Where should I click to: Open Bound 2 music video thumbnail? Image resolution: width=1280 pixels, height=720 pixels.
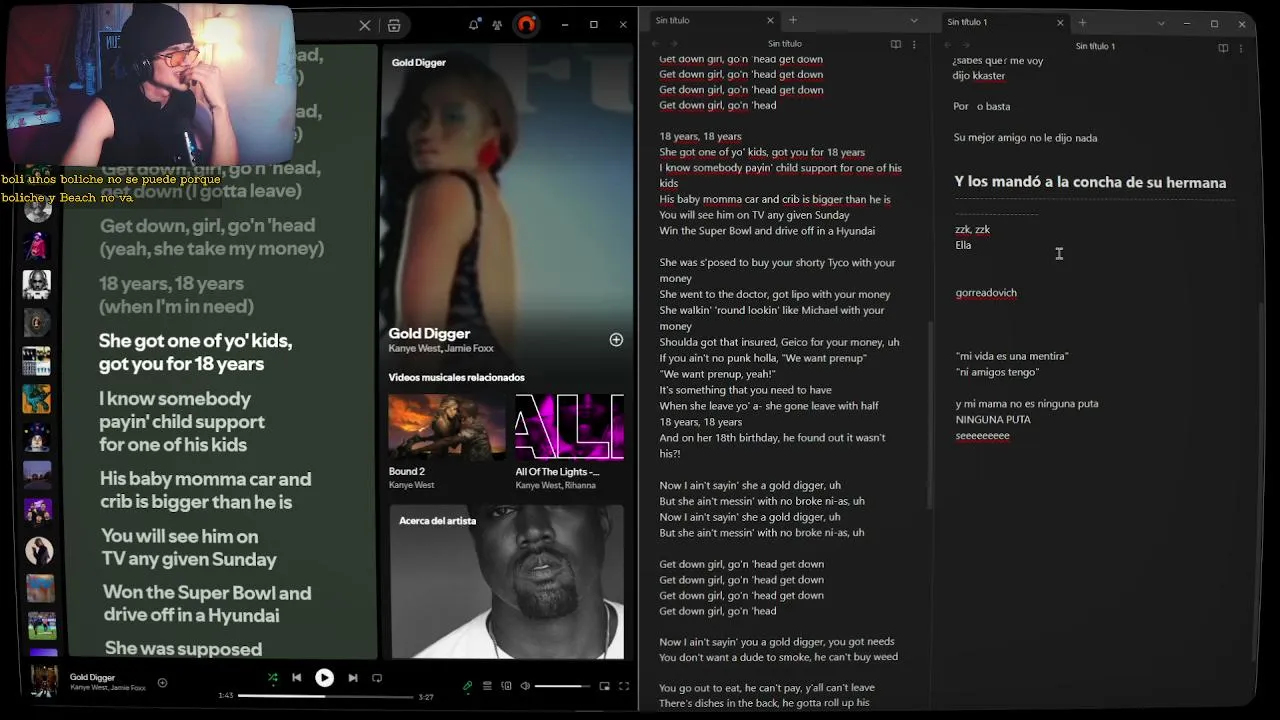pos(447,426)
